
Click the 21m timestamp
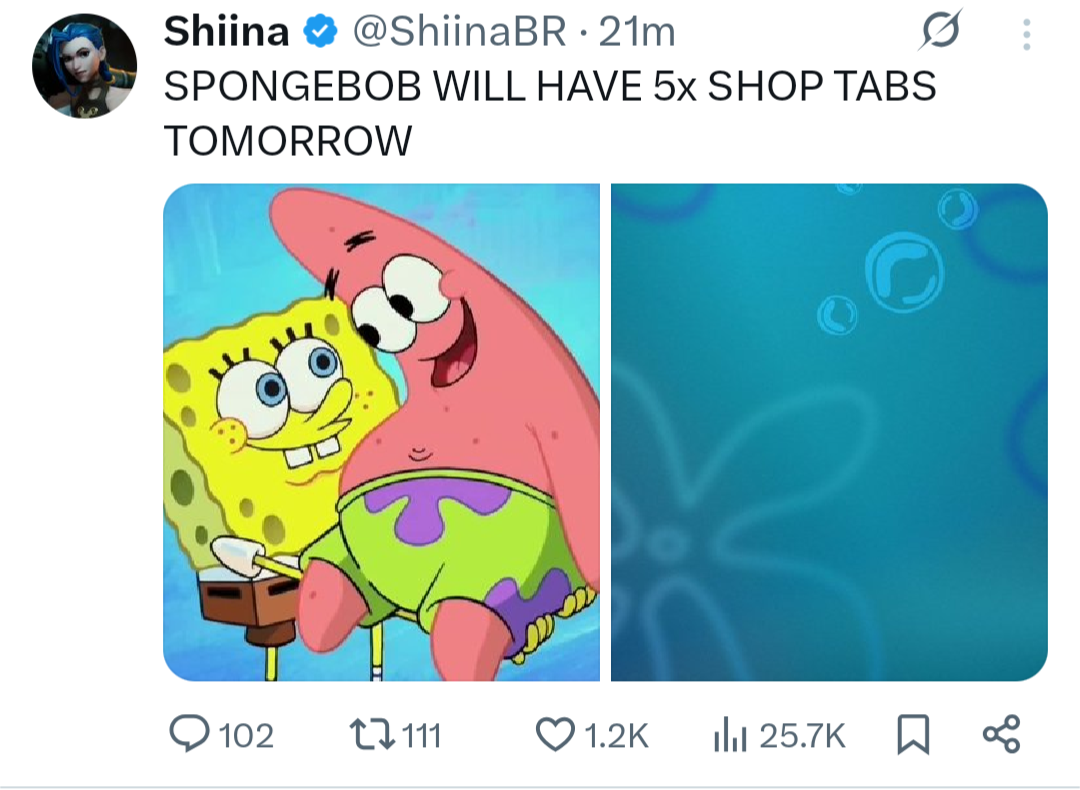click(637, 32)
